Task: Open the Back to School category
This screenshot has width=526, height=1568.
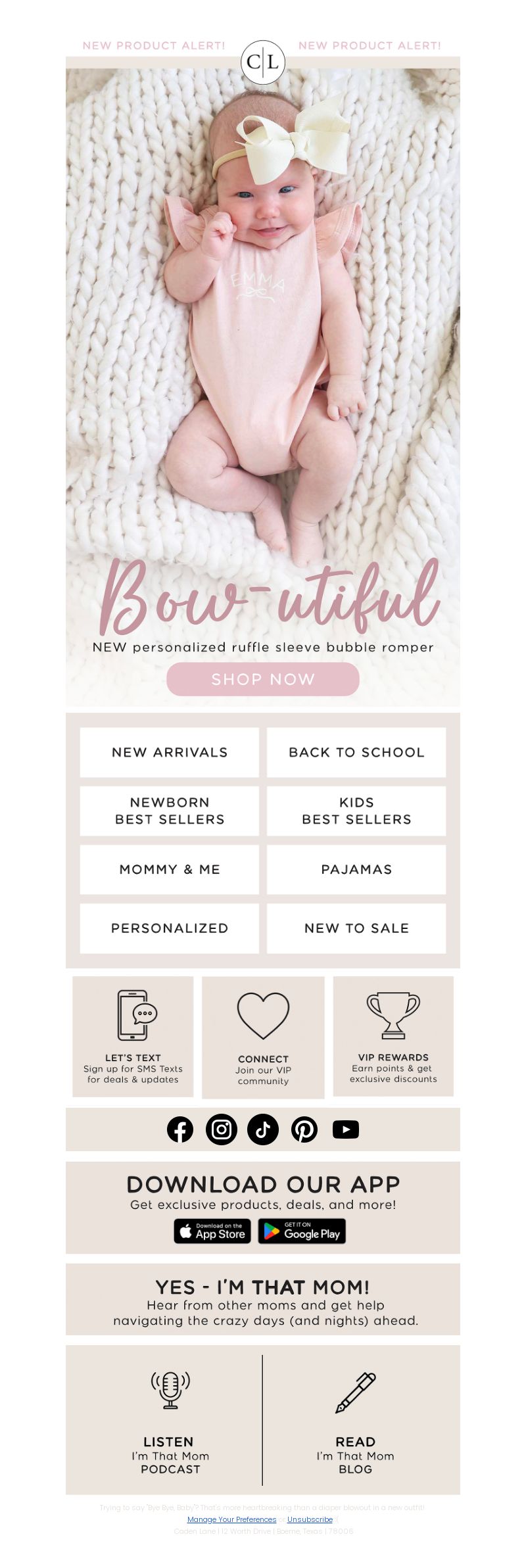Action: point(356,752)
